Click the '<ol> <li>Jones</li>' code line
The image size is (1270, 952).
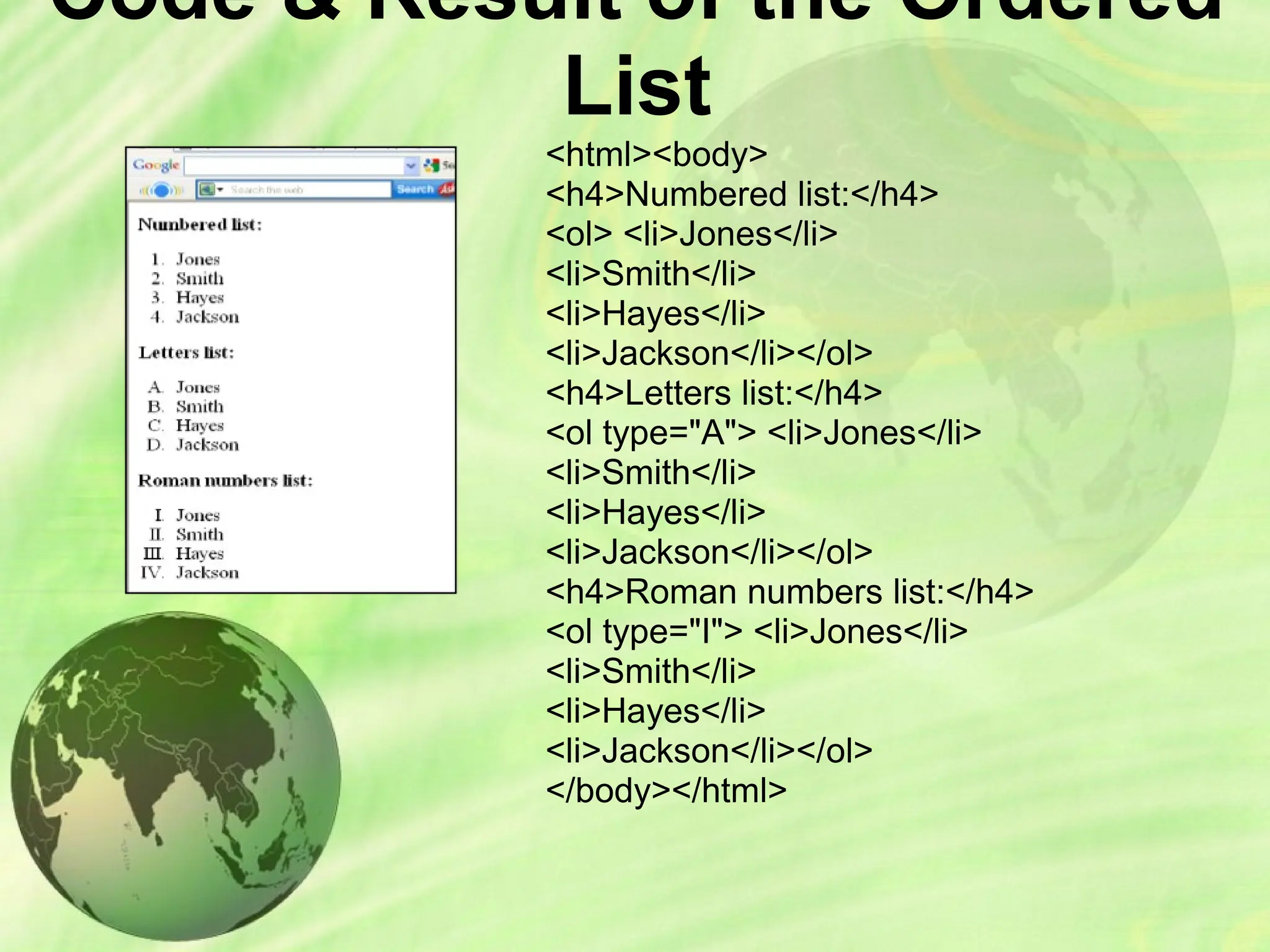(x=692, y=234)
